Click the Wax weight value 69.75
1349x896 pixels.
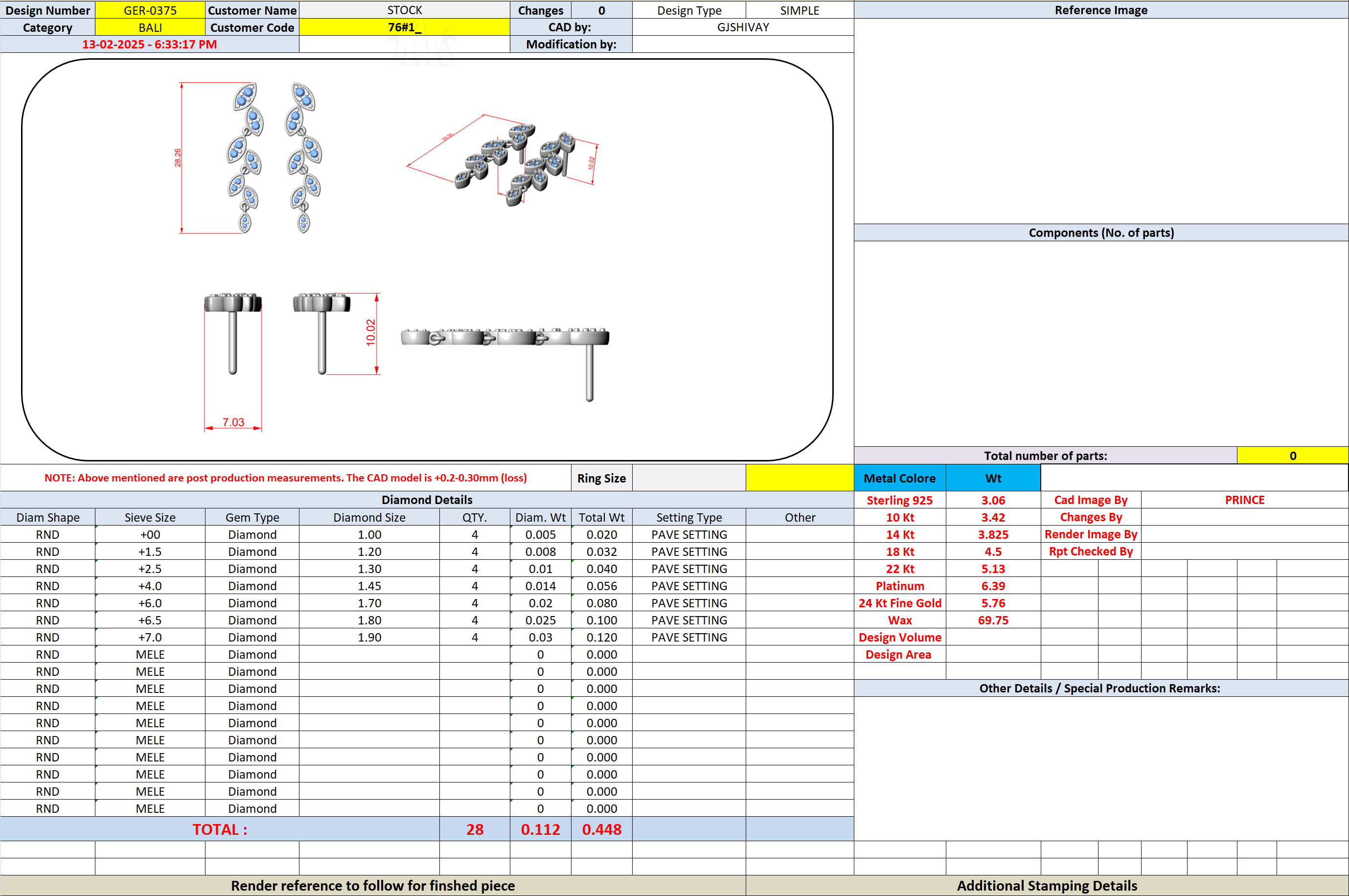point(993,620)
